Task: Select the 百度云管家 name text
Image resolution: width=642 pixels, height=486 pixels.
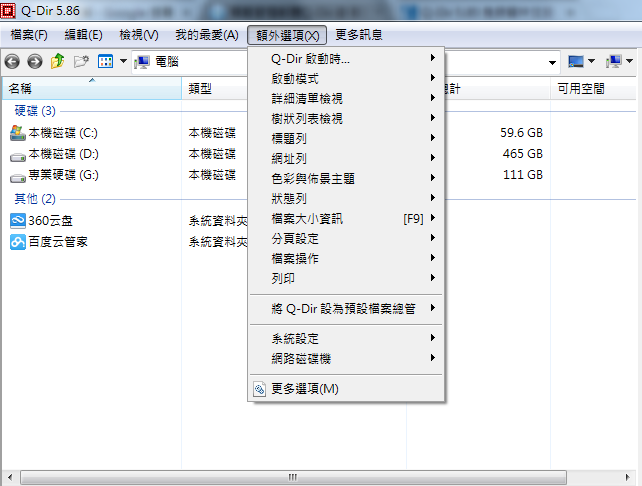Action: point(58,242)
